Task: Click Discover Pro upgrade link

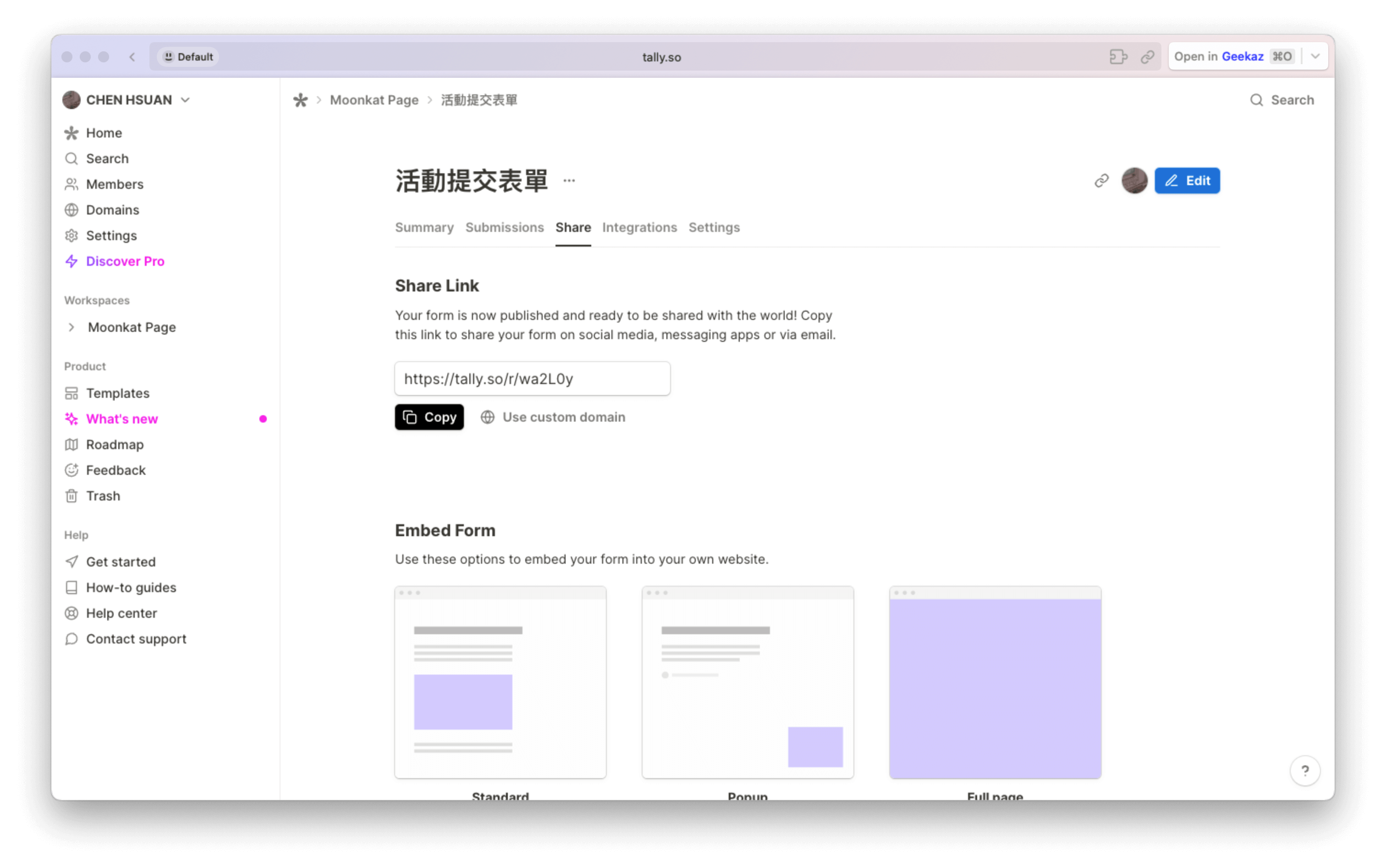Action: coord(125,261)
